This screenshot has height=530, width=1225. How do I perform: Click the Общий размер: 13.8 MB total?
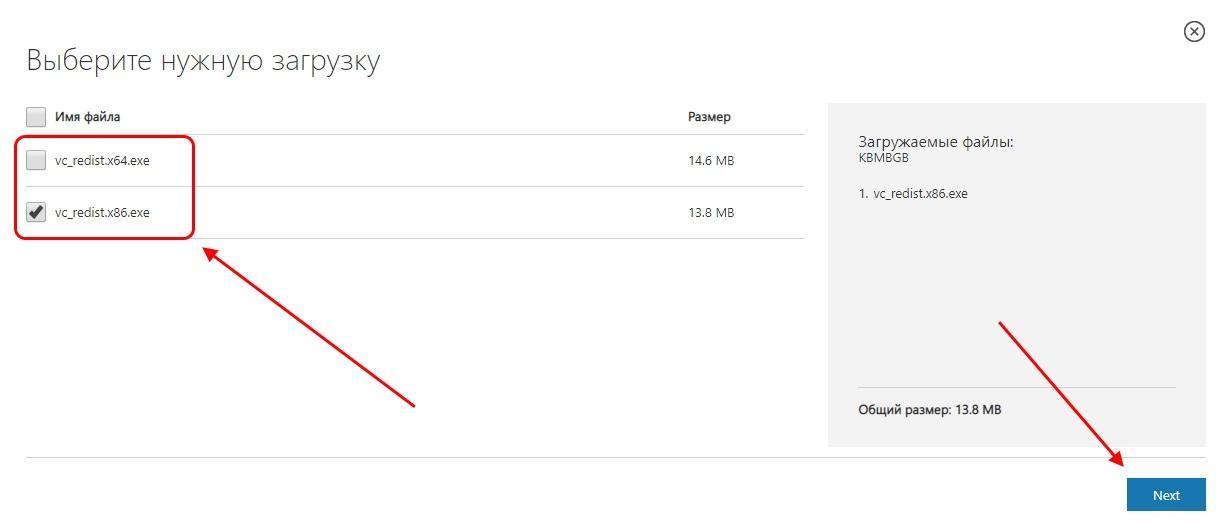(x=930, y=410)
